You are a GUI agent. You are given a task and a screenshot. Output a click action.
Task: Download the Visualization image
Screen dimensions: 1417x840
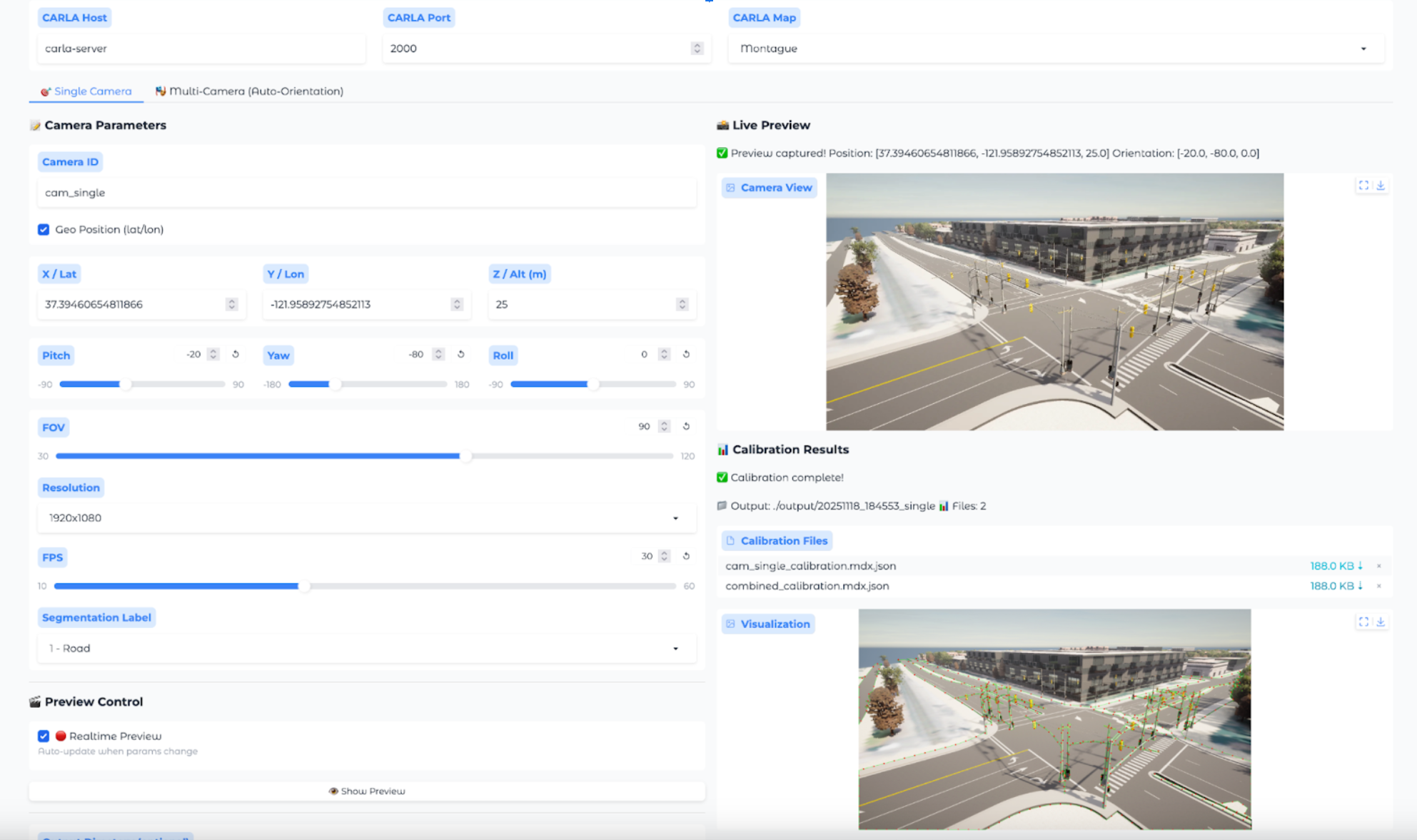click(1381, 622)
